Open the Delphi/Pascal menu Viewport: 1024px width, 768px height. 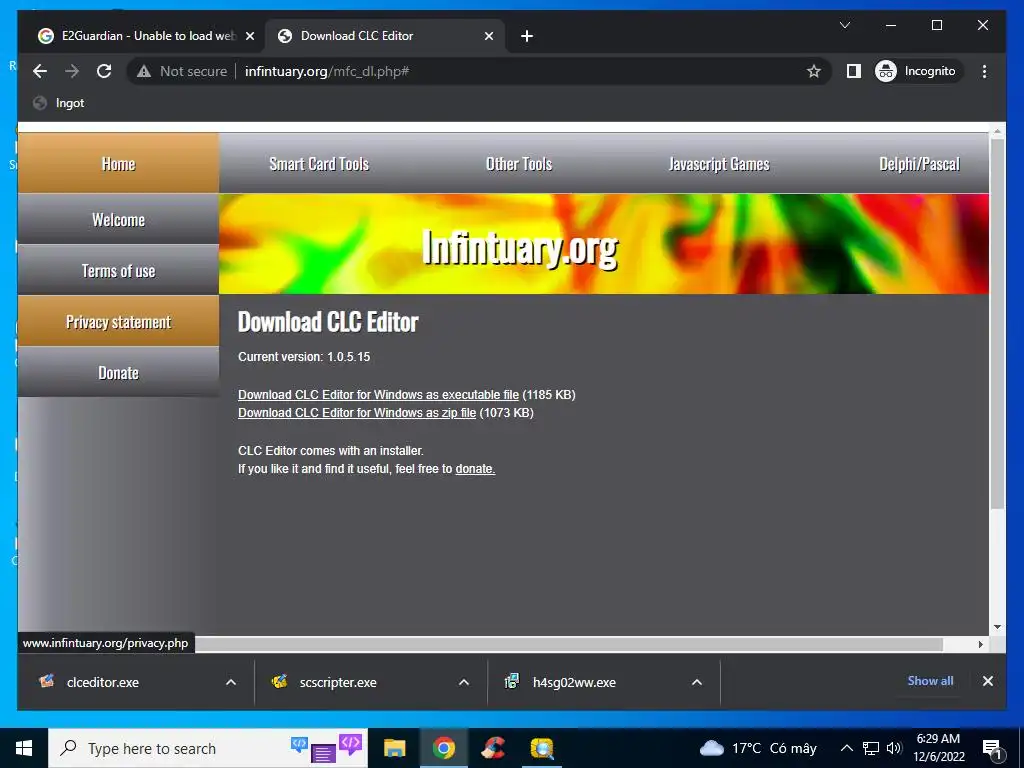coord(919,163)
